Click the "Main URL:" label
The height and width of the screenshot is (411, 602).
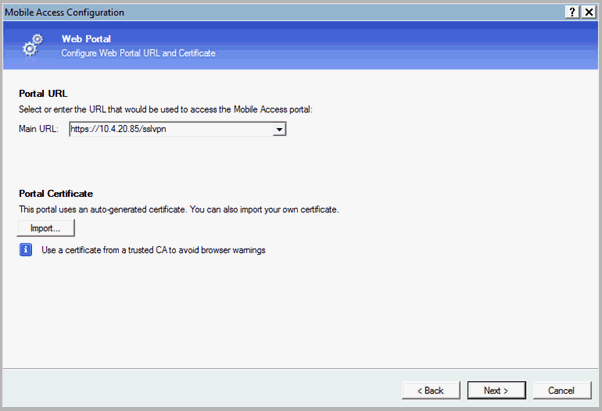(x=40, y=129)
